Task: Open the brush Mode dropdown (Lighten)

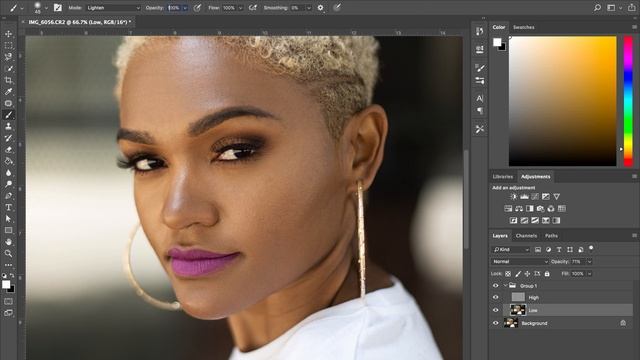Action: coord(113,8)
